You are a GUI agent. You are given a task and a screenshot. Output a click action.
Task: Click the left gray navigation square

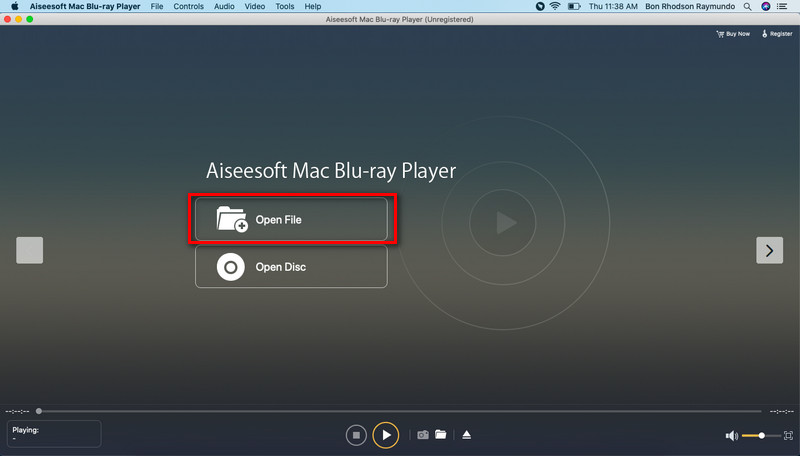[x=30, y=250]
